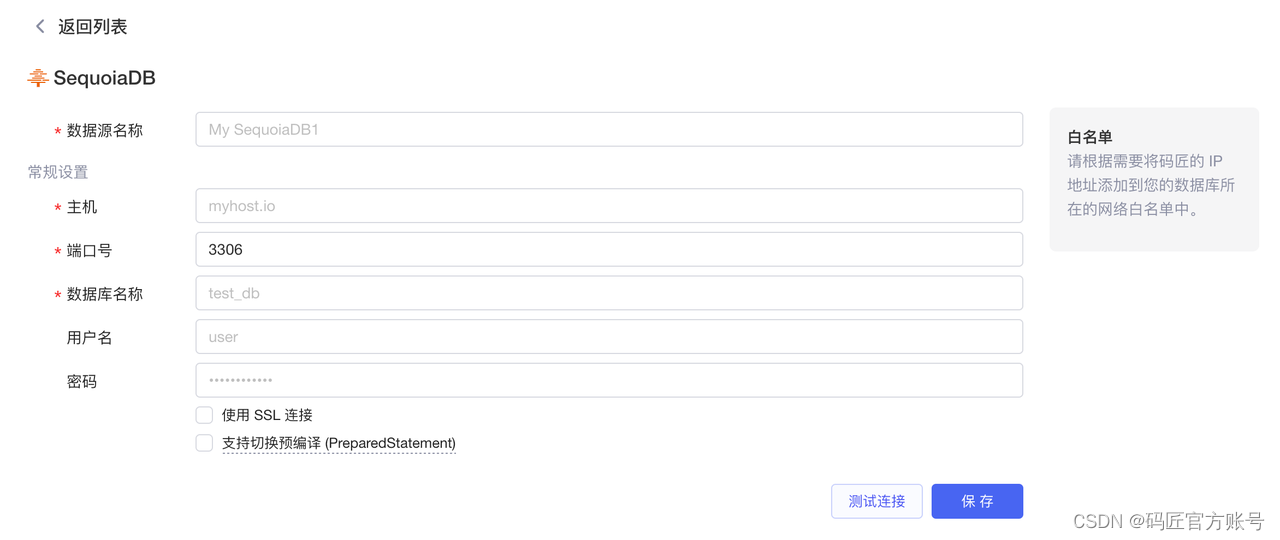Image resolution: width=1280 pixels, height=540 pixels.
Task: Focus the 数据源名称 input field
Action: tap(609, 130)
